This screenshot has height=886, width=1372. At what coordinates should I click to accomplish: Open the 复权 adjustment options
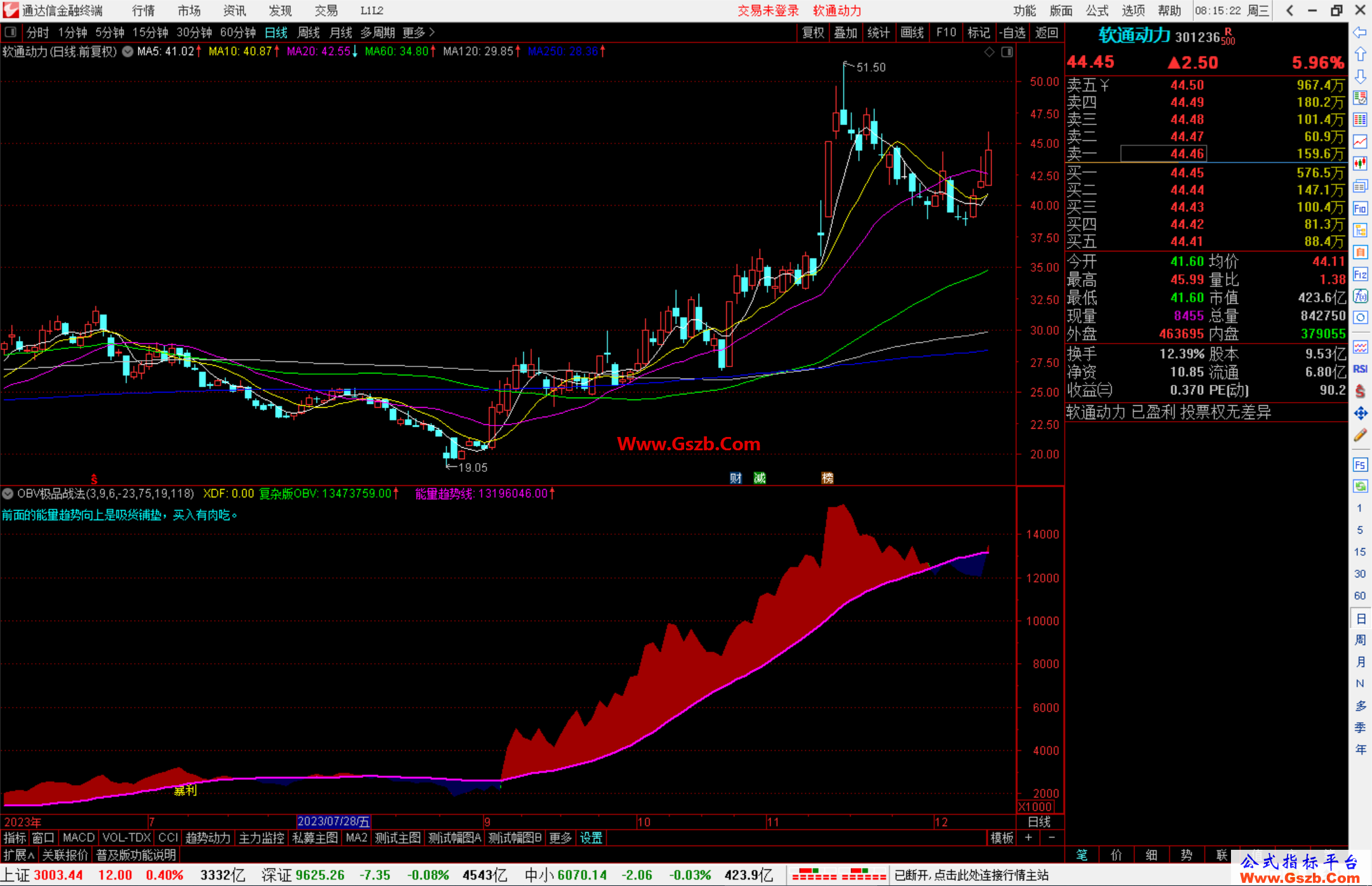click(813, 32)
